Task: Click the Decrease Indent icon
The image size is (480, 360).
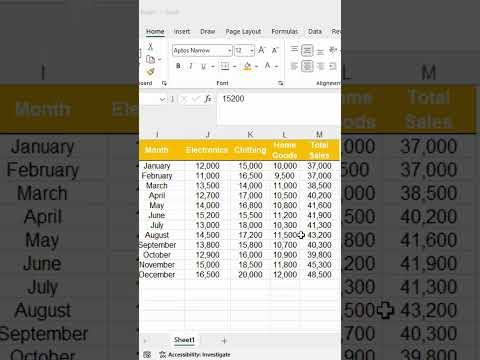Action: [333, 66]
